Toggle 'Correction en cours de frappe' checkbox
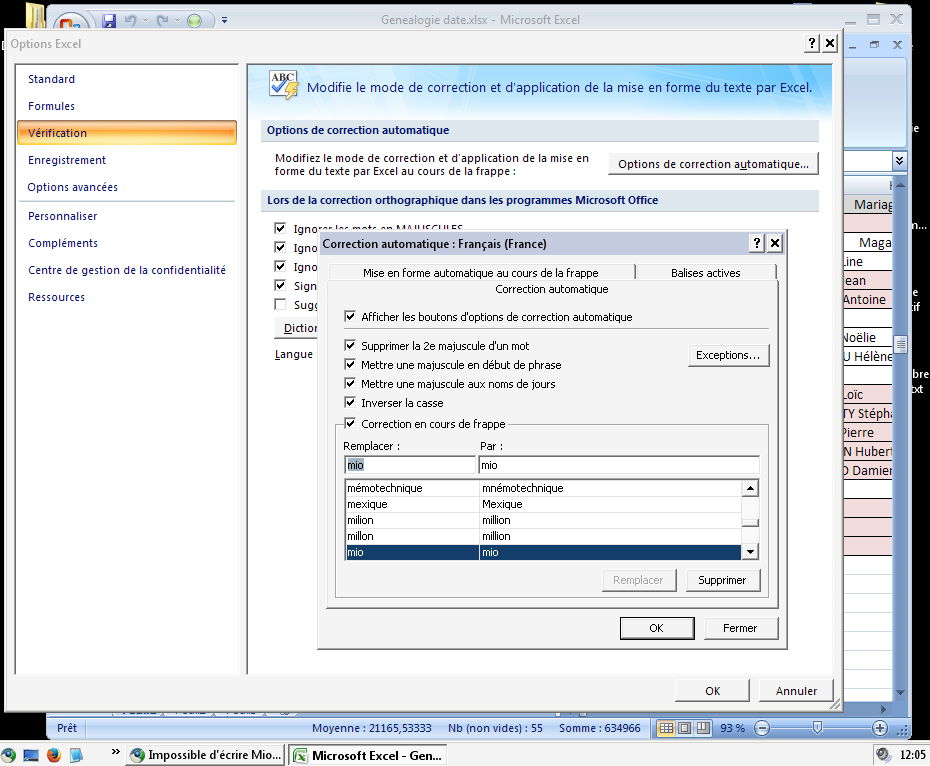 pyautogui.click(x=350, y=423)
